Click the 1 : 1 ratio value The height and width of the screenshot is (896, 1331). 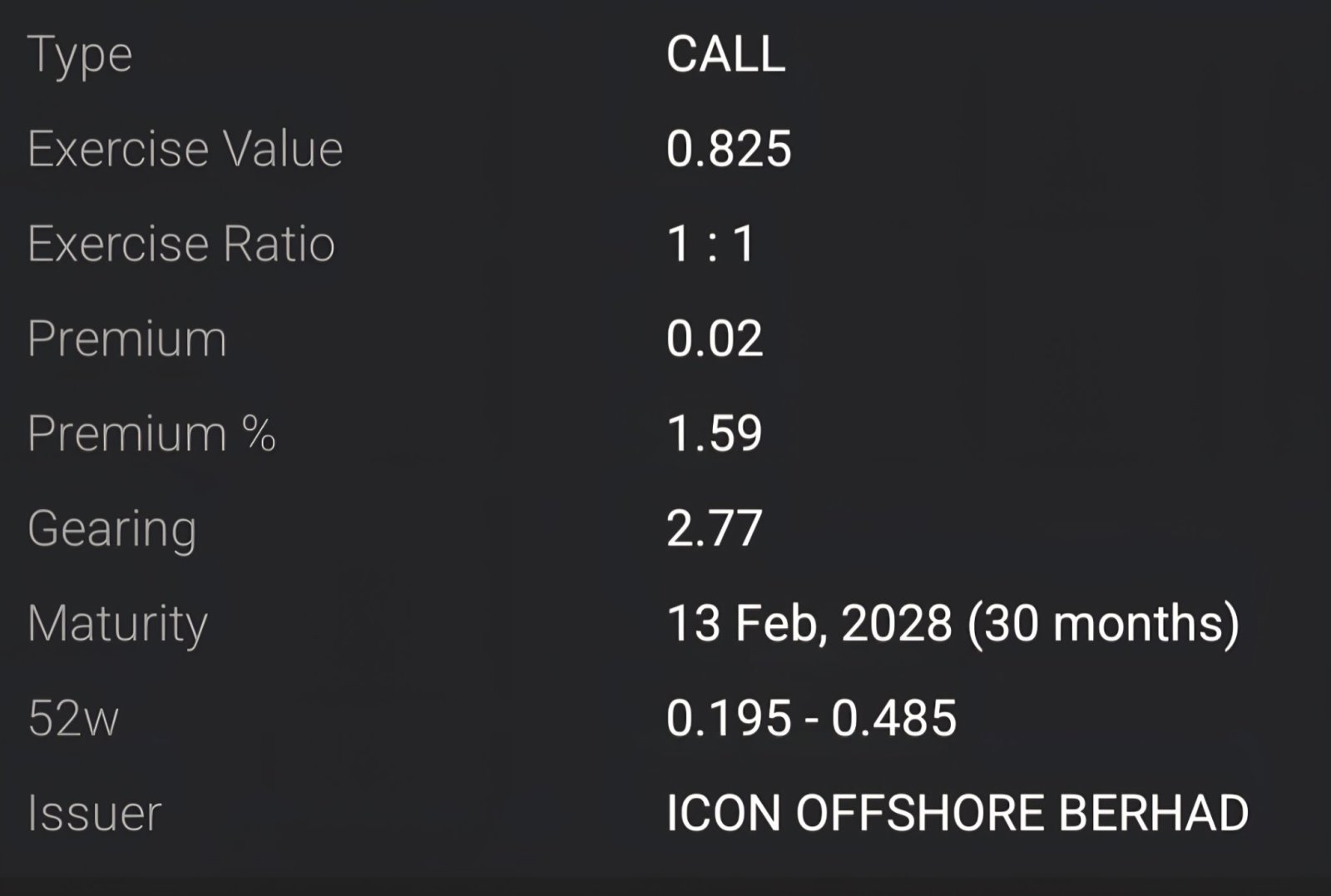711,245
